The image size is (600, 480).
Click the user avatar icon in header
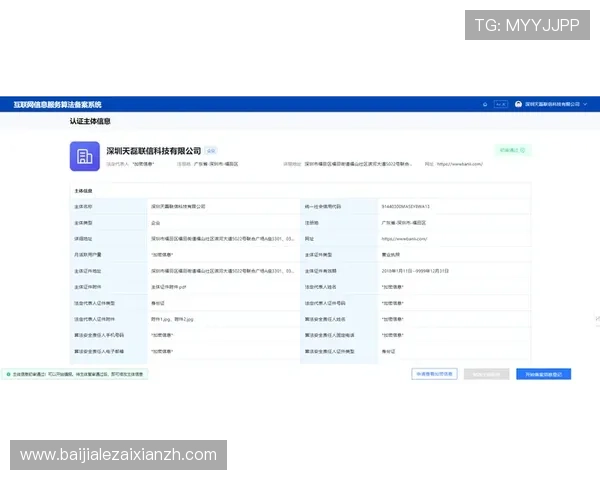pyautogui.click(x=518, y=104)
